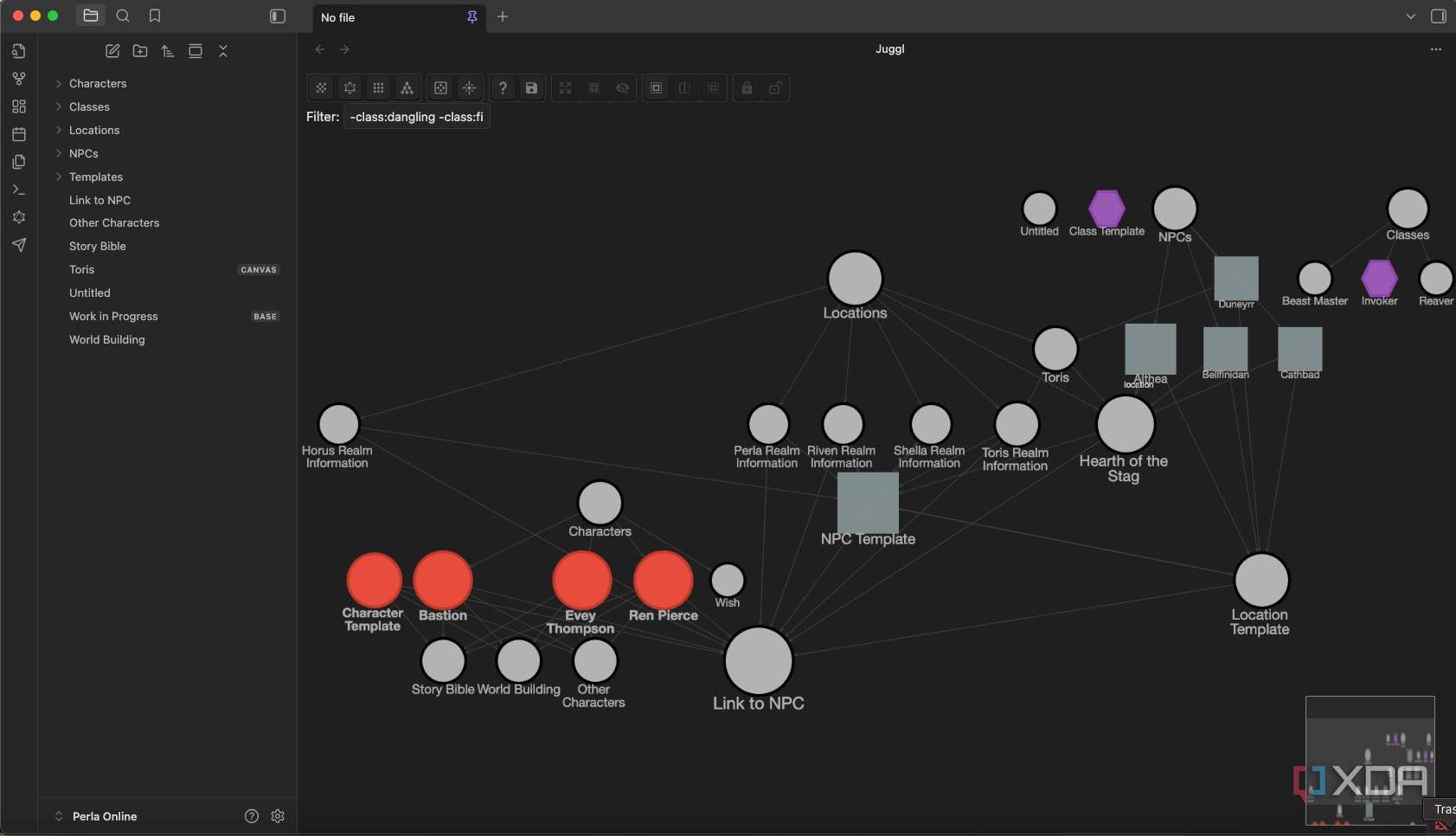Click the select-all dotted square icon
Screen dimensions: 1456x836
click(656, 88)
